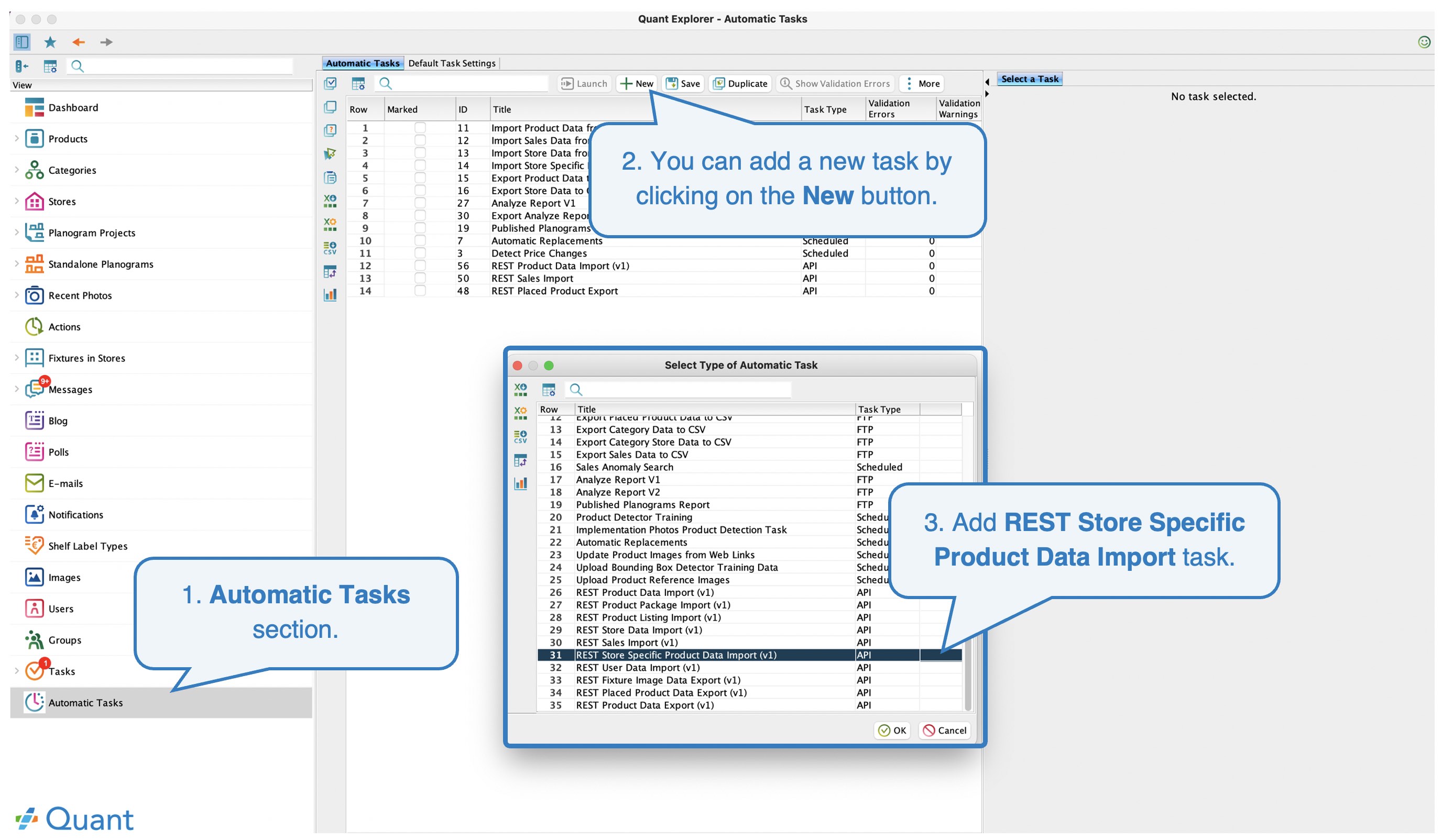Select REST Store Specific Product Data Import row

coord(749,655)
